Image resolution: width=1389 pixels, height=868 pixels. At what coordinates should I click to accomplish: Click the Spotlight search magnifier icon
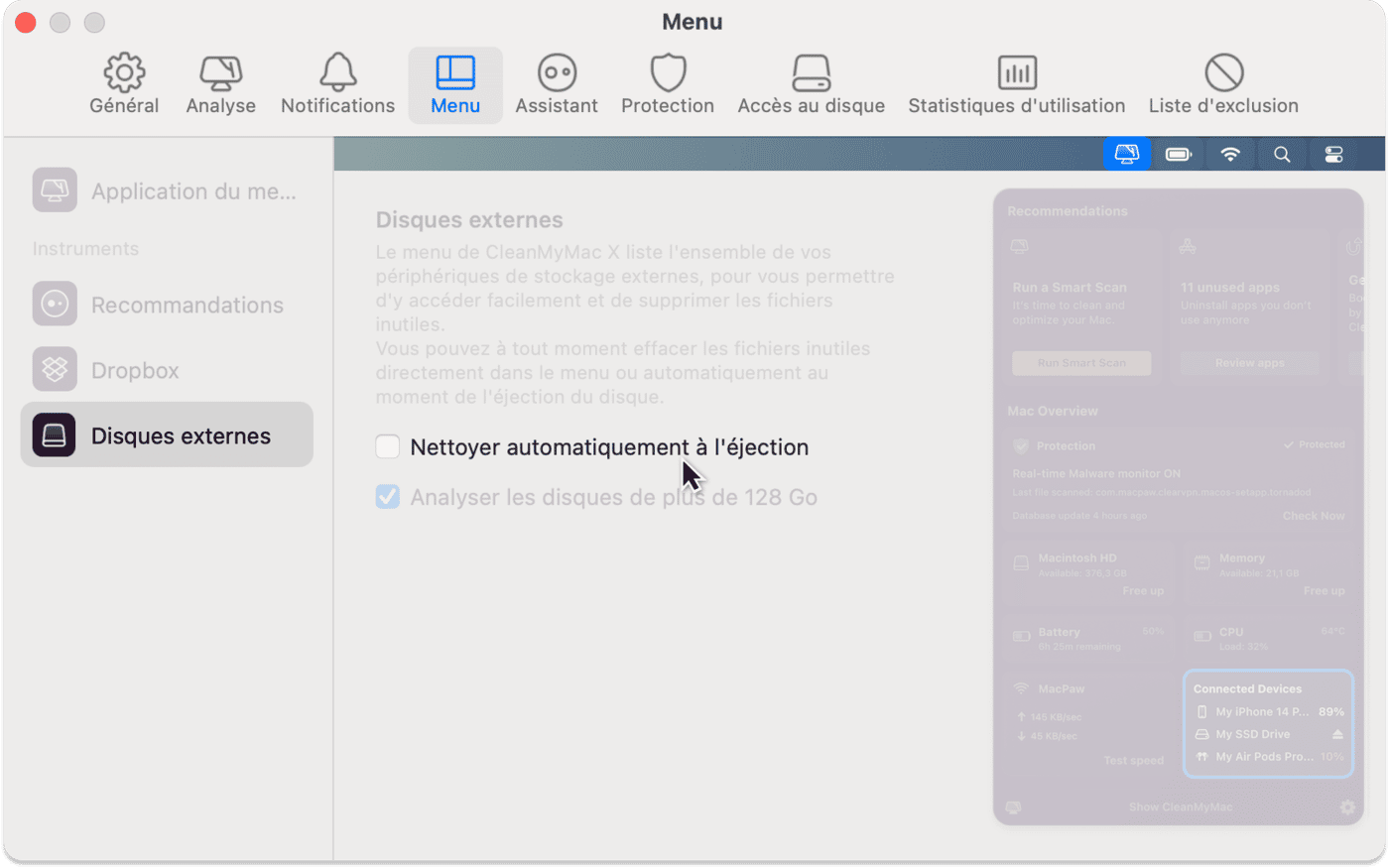pos(1282,154)
